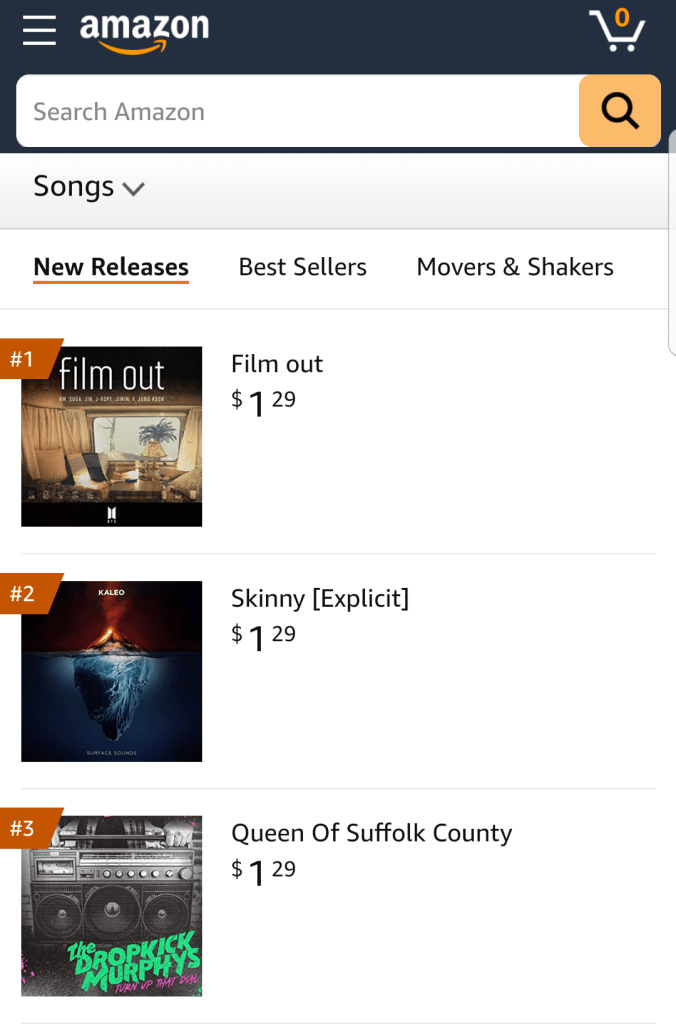Screen dimensions: 676x1024
Task: Open the Film out album cover
Action: 112,436
